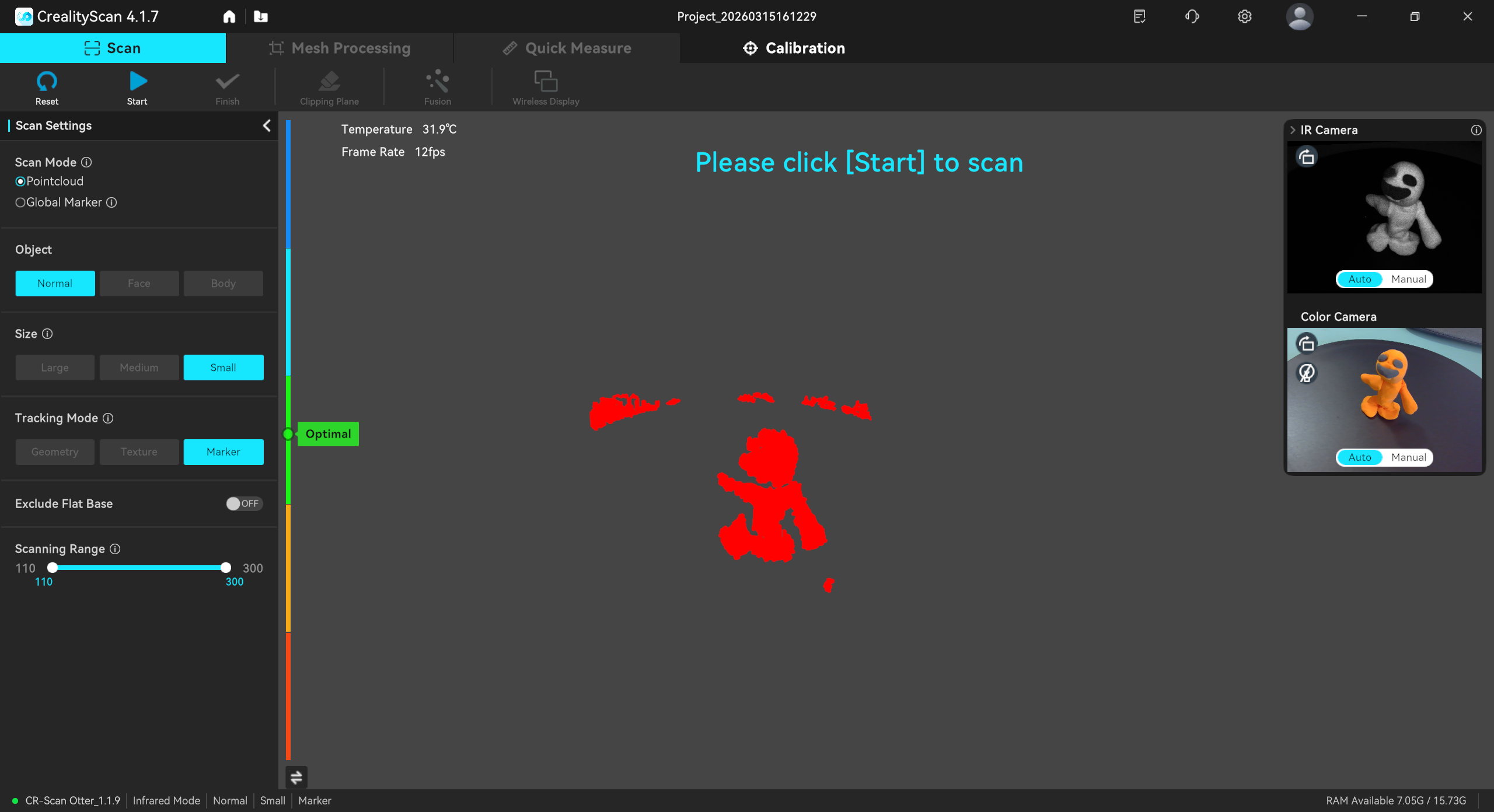Choose Texture tracking mode

click(x=139, y=452)
